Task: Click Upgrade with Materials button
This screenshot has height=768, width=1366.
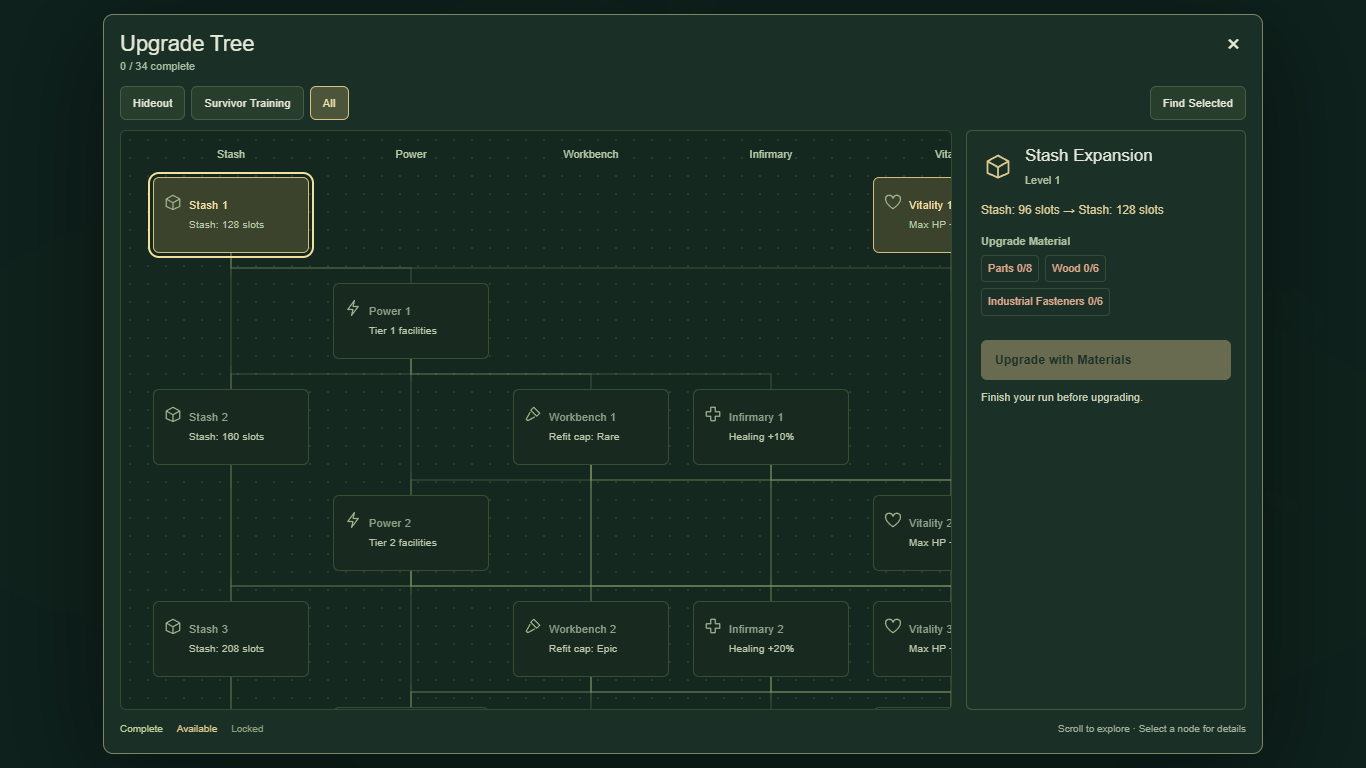Action: pos(1105,360)
